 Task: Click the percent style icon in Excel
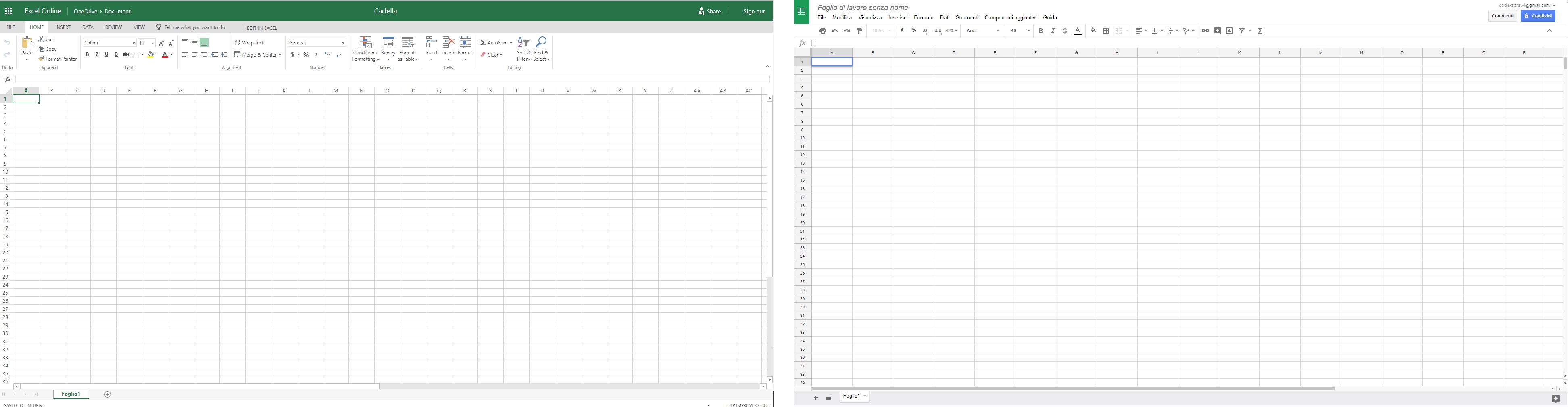point(306,55)
